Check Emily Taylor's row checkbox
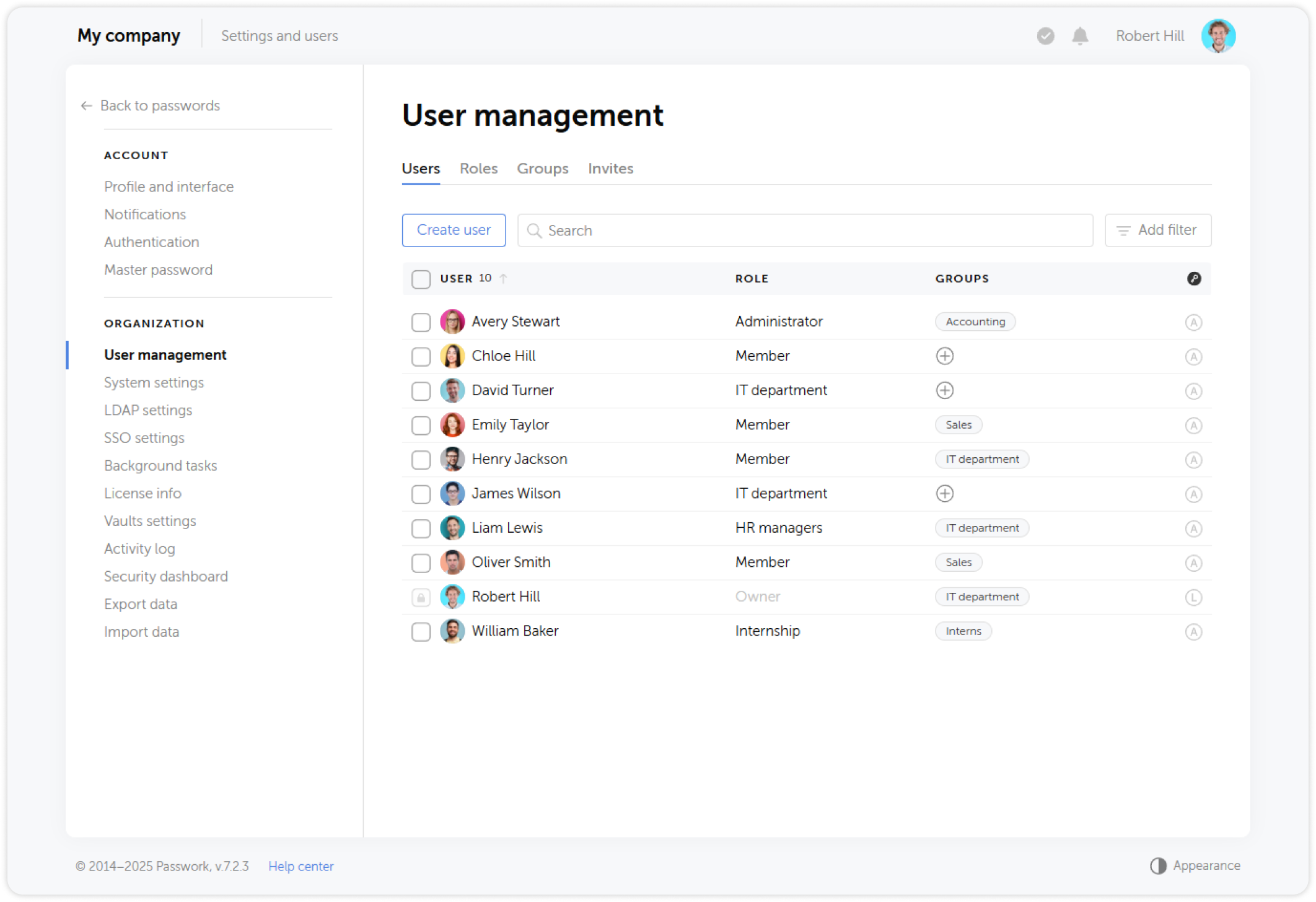The image size is (1316, 902). (x=421, y=425)
